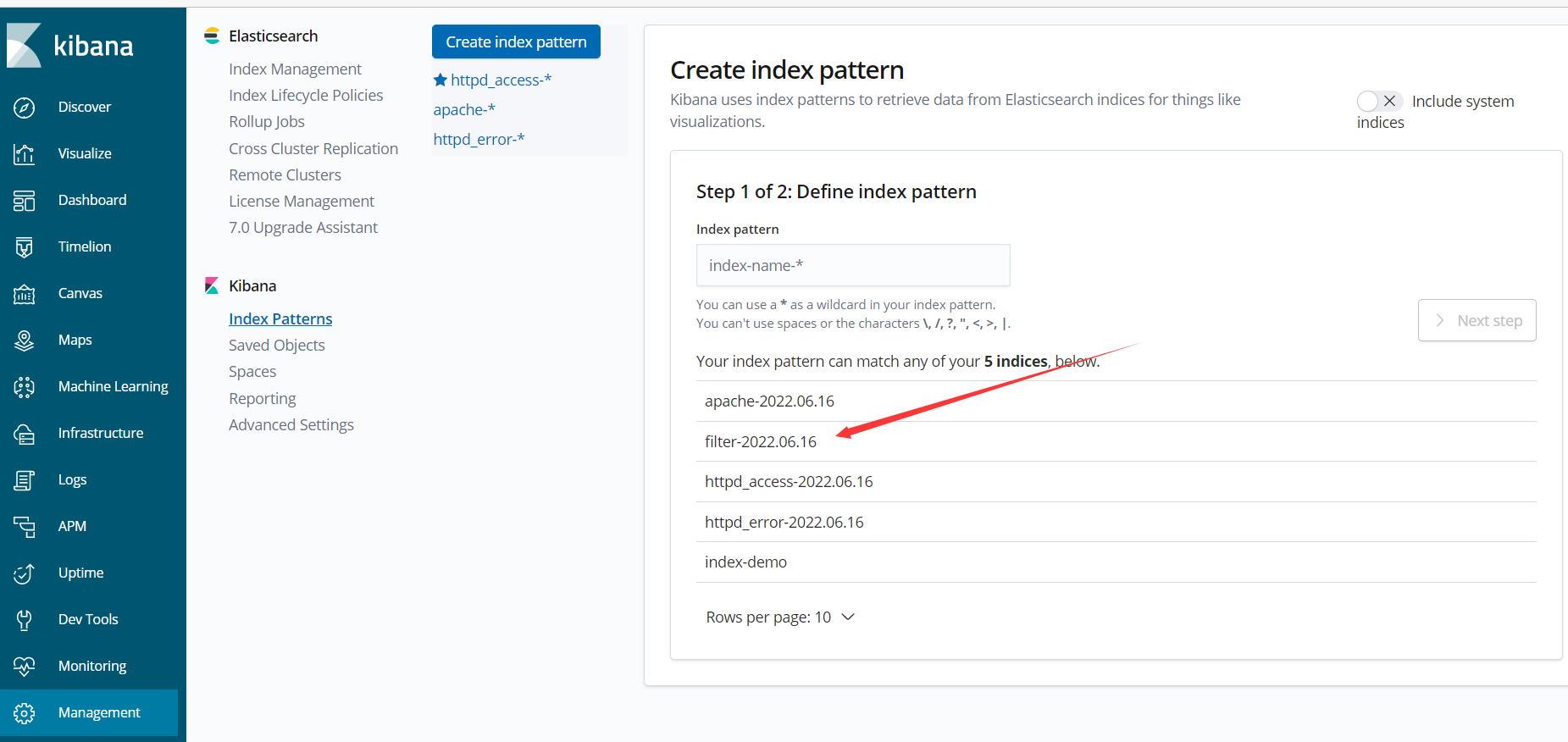Expand the Rows per page dropdown

pos(780,617)
